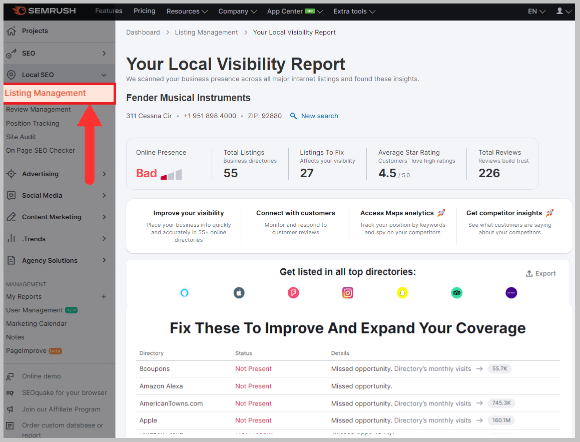
Task: Expand the SEO sidebar section
Action: pos(104,54)
